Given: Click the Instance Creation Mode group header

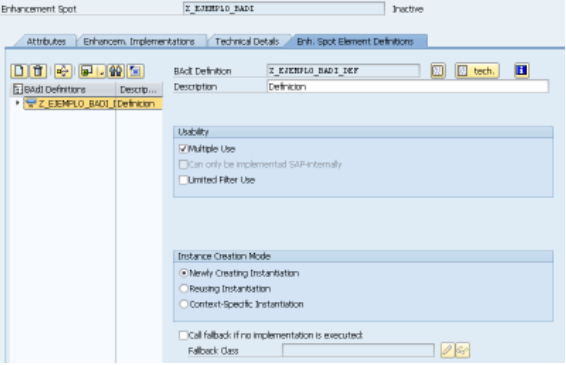Looking at the screenshot, I should (x=363, y=256).
